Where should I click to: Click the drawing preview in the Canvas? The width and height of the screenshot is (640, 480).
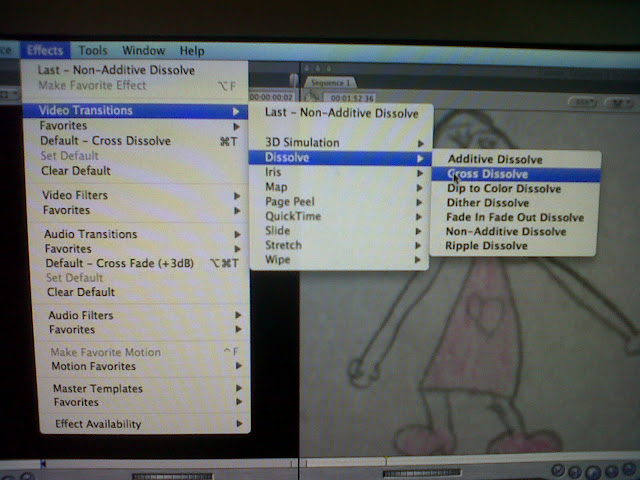469,282
